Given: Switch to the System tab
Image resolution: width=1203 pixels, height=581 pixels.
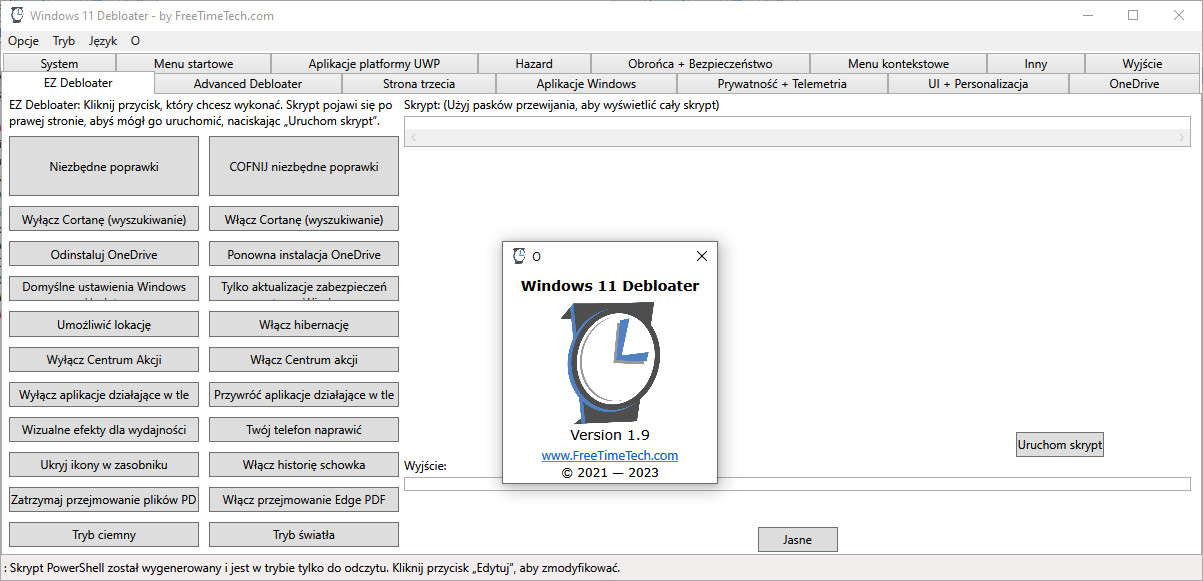Looking at the screenshot, I should [x=59, y=64].
